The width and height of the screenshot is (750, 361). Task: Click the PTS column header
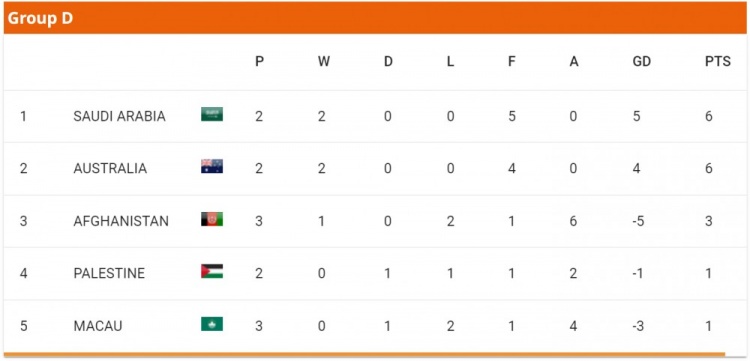pos(717,61)
